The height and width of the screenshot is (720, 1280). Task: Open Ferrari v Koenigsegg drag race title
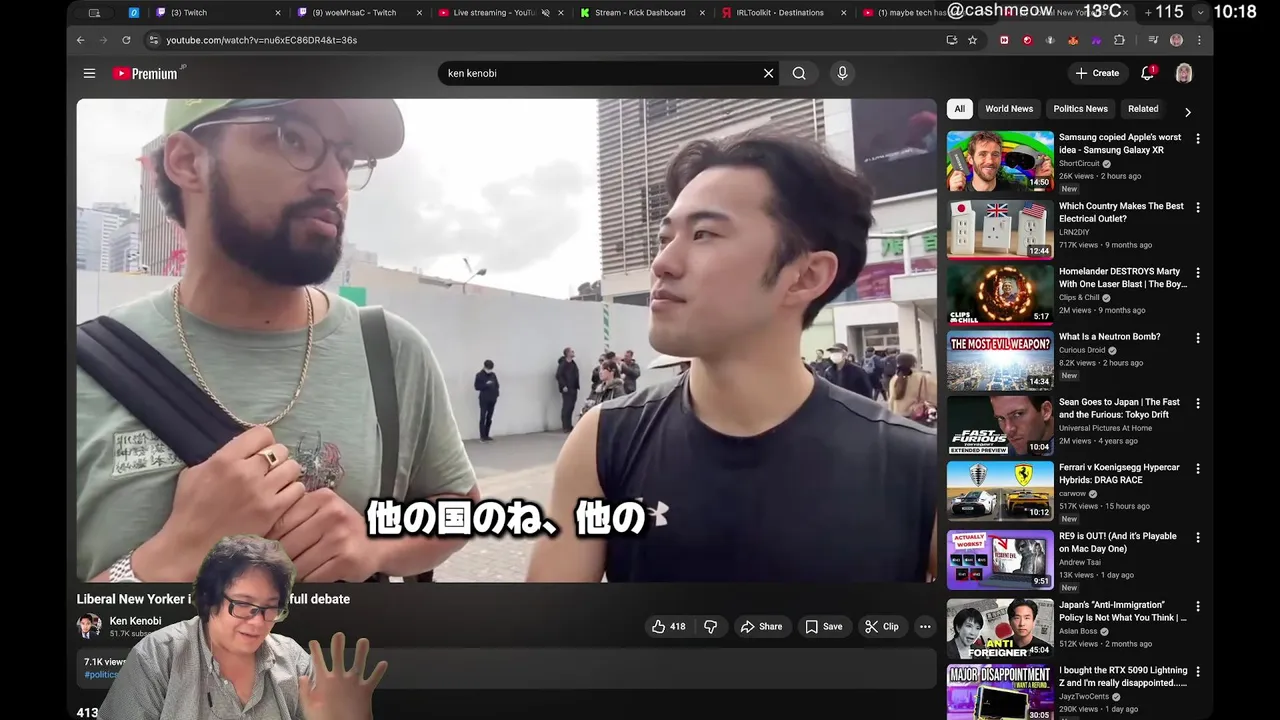[x=1119, y=473]
